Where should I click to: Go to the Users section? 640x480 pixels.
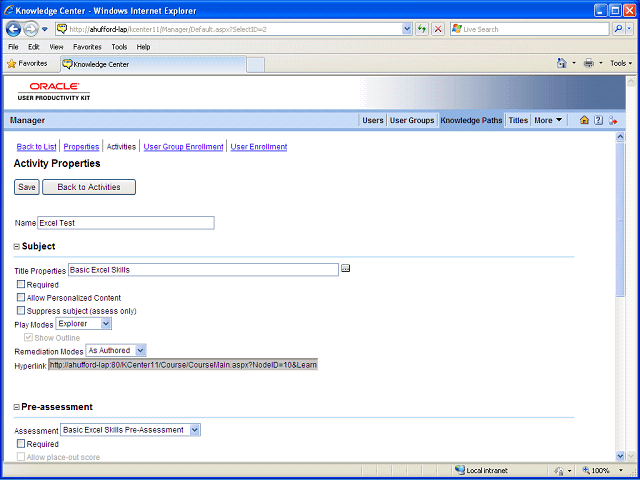tap(373, 120)
